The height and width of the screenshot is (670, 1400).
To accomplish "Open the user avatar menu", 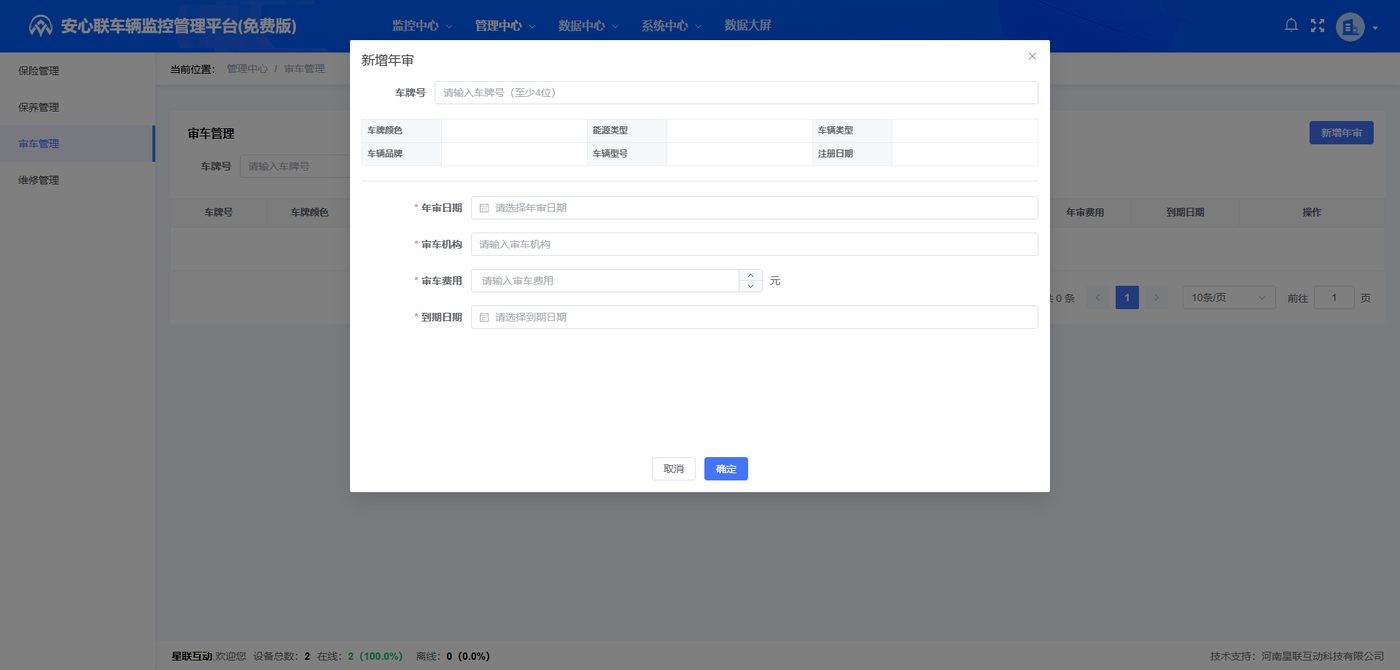I will pyautogui.click(x=1350, y=27).
